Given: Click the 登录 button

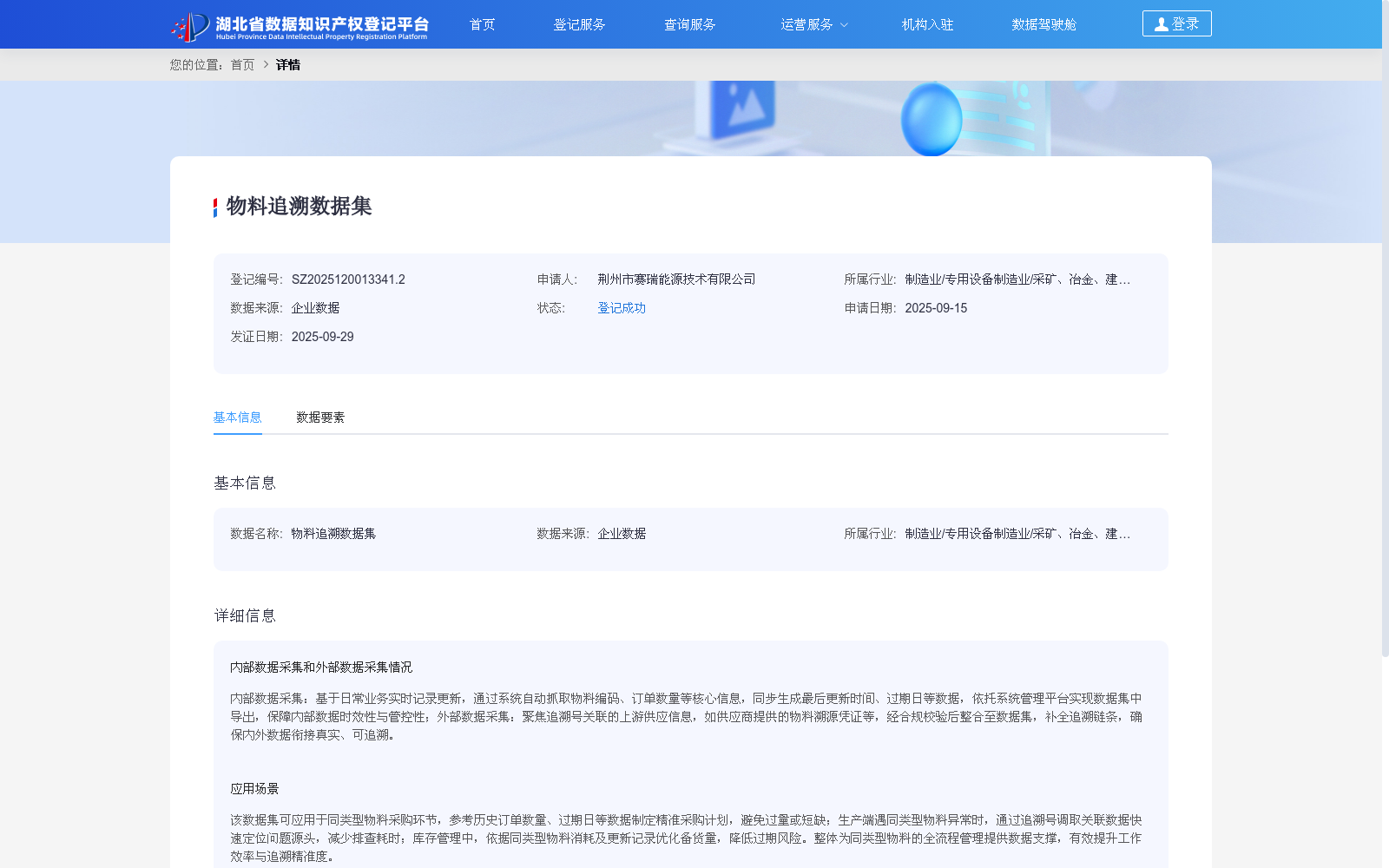Looking at the screenshot, I should coord(1176,23).
